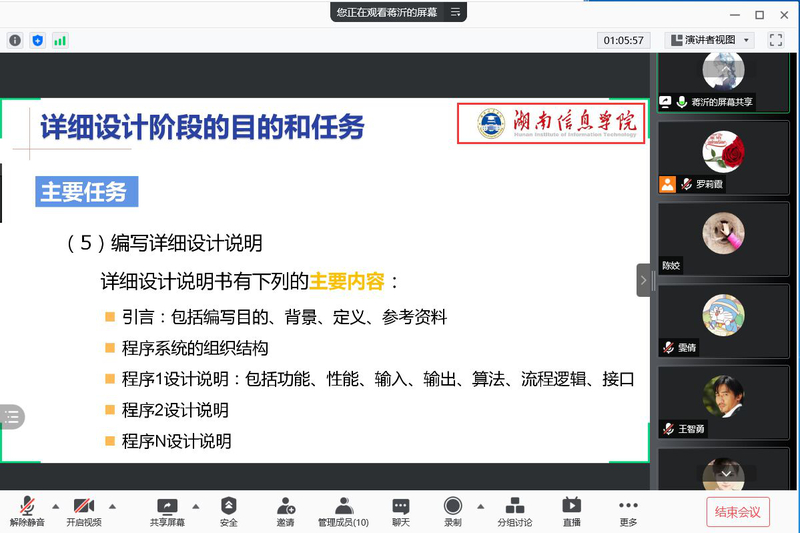
Task: Open the 更多 more options
Action: pos(628,511)
